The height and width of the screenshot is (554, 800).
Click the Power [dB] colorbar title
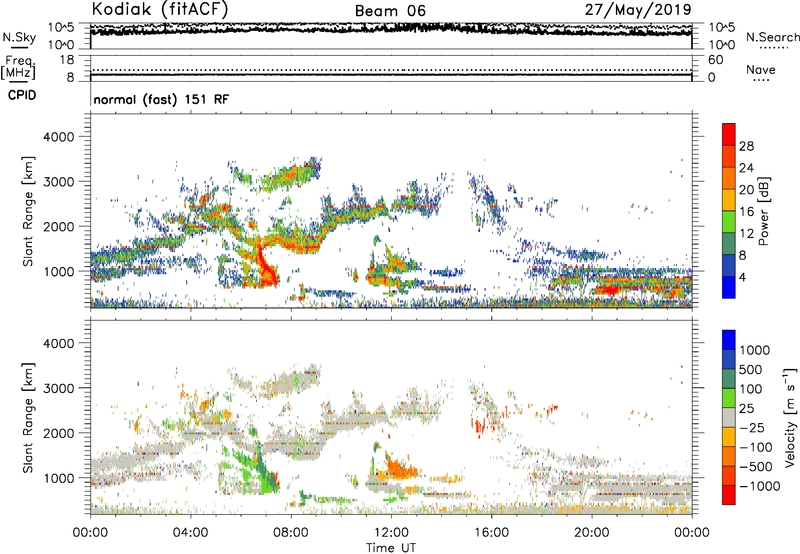tap(763, 211)
